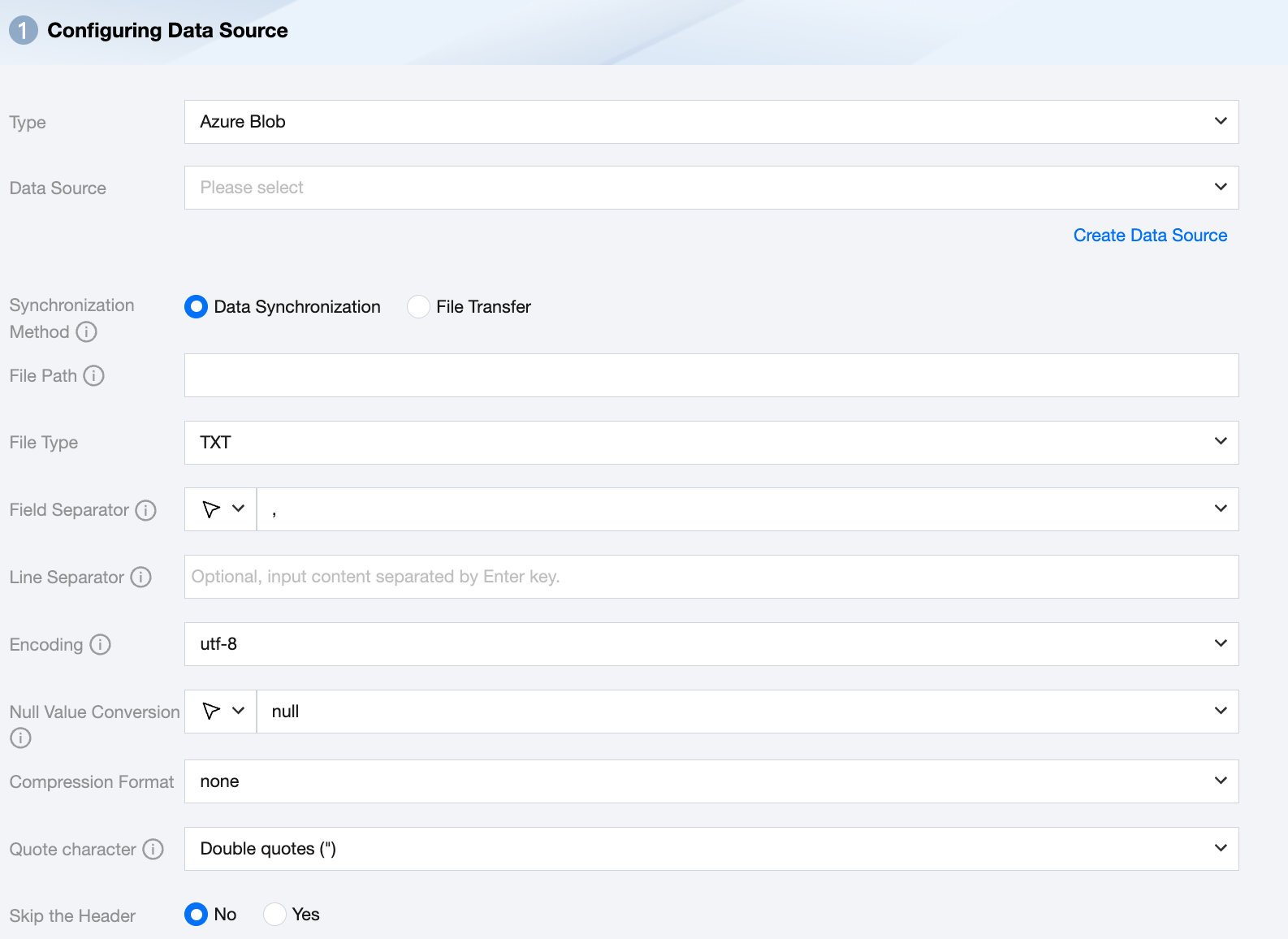
Task: Click into the File Path input field
Action: (711, 375)
